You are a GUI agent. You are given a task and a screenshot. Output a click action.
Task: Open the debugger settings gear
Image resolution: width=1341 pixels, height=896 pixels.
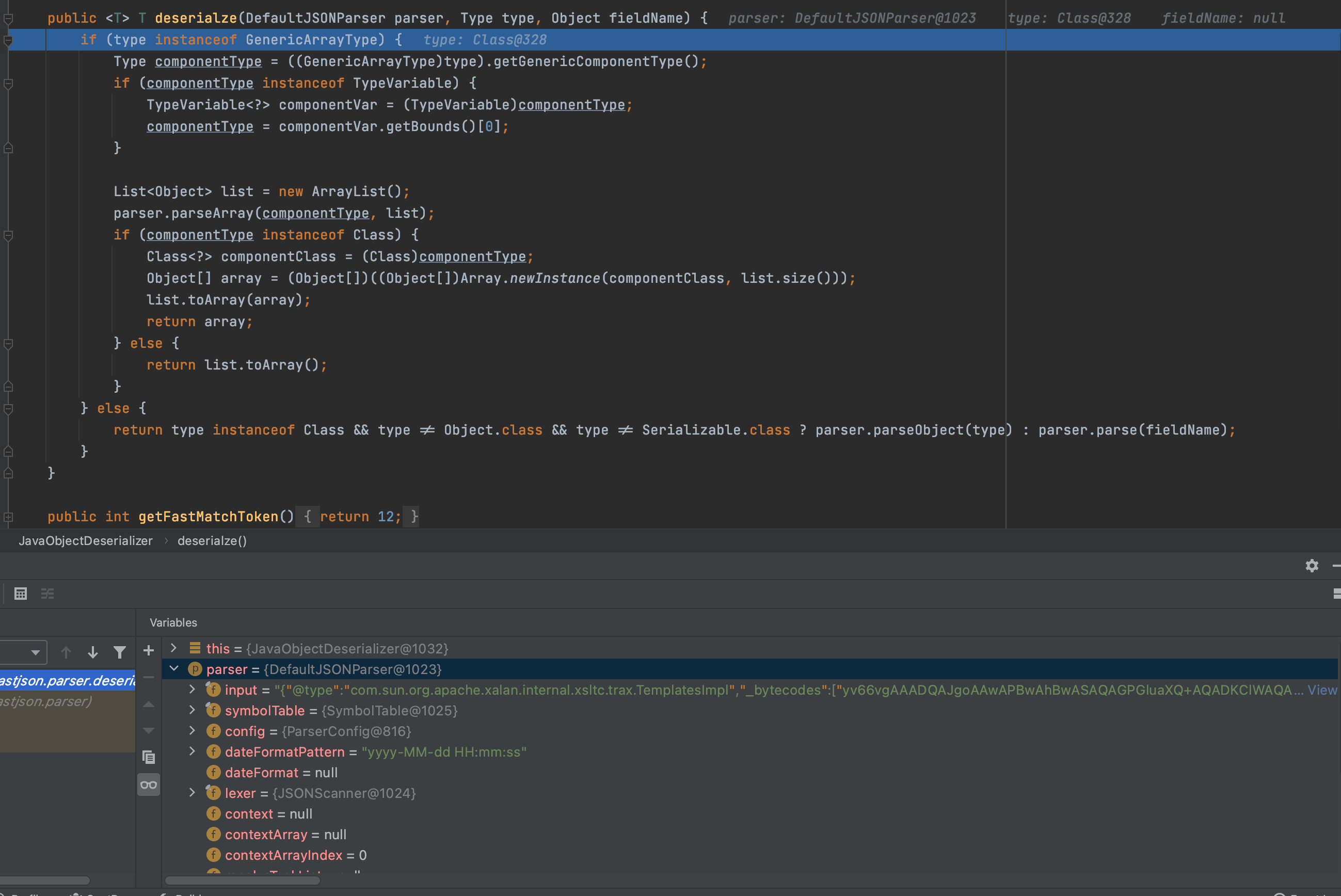point(1312,566)
